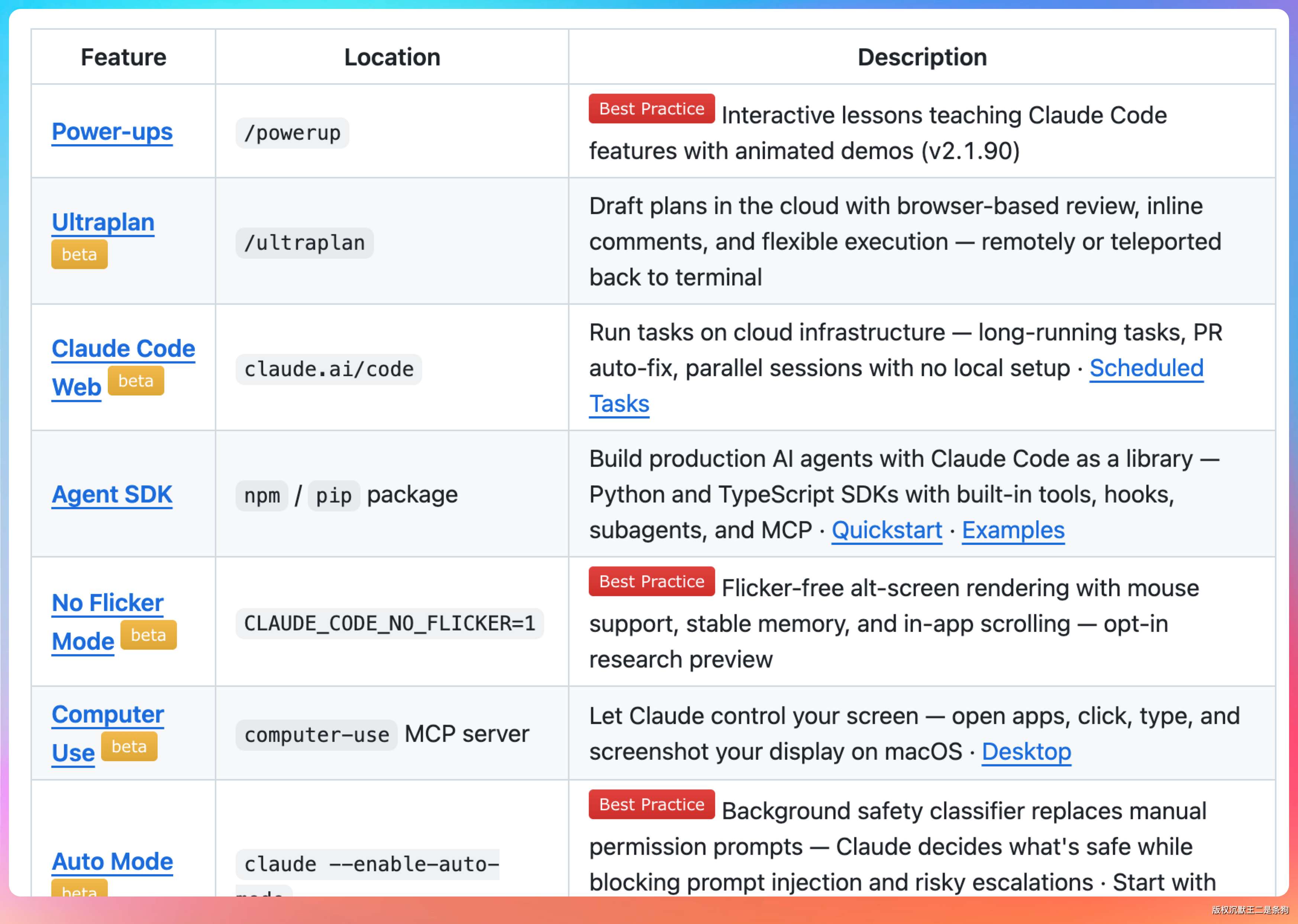This screenshot has width=1298, height=924.
Task: Click the CLAUDE_CODE_NO_FLICKER=1 code snippet
Action: click(x=389, y=624)
